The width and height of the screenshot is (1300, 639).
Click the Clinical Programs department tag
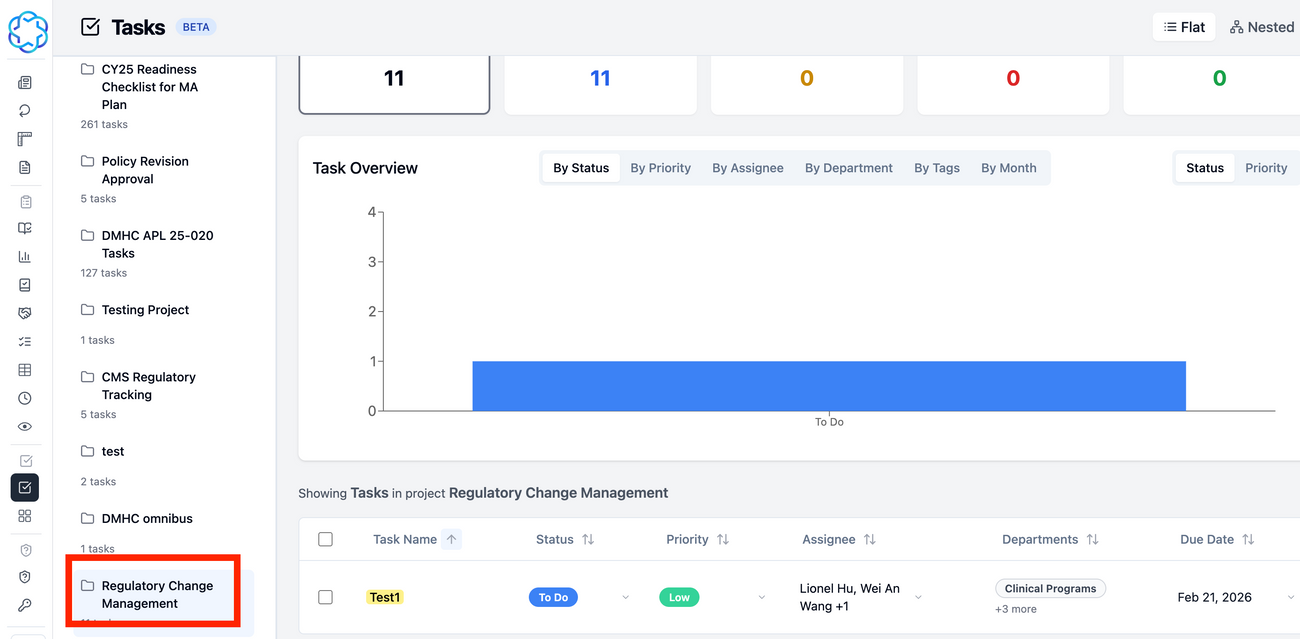tap(1050, 588)
